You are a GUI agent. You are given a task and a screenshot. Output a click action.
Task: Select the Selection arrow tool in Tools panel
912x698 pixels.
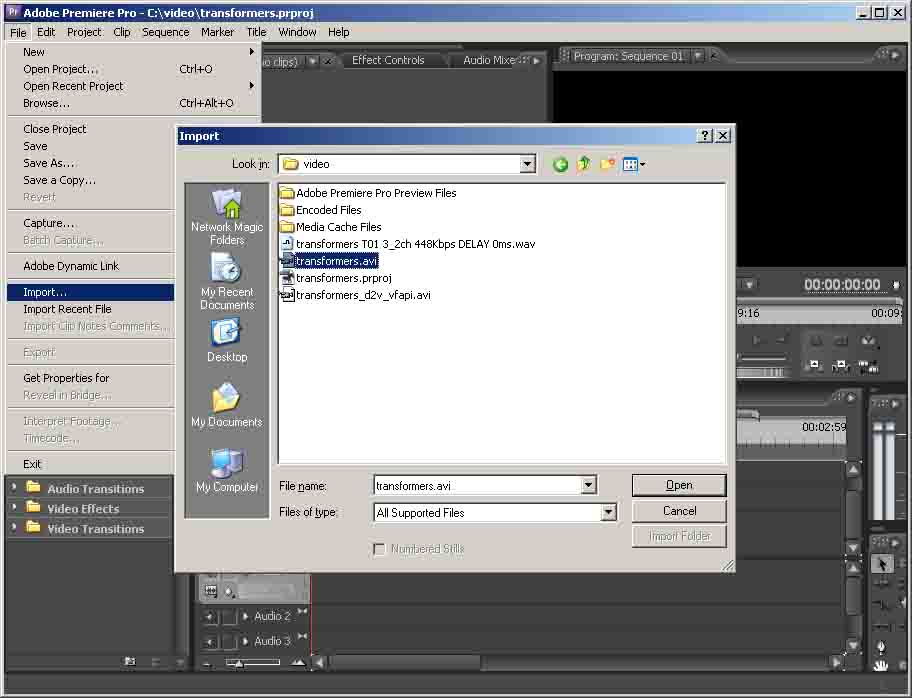(882, 564)
